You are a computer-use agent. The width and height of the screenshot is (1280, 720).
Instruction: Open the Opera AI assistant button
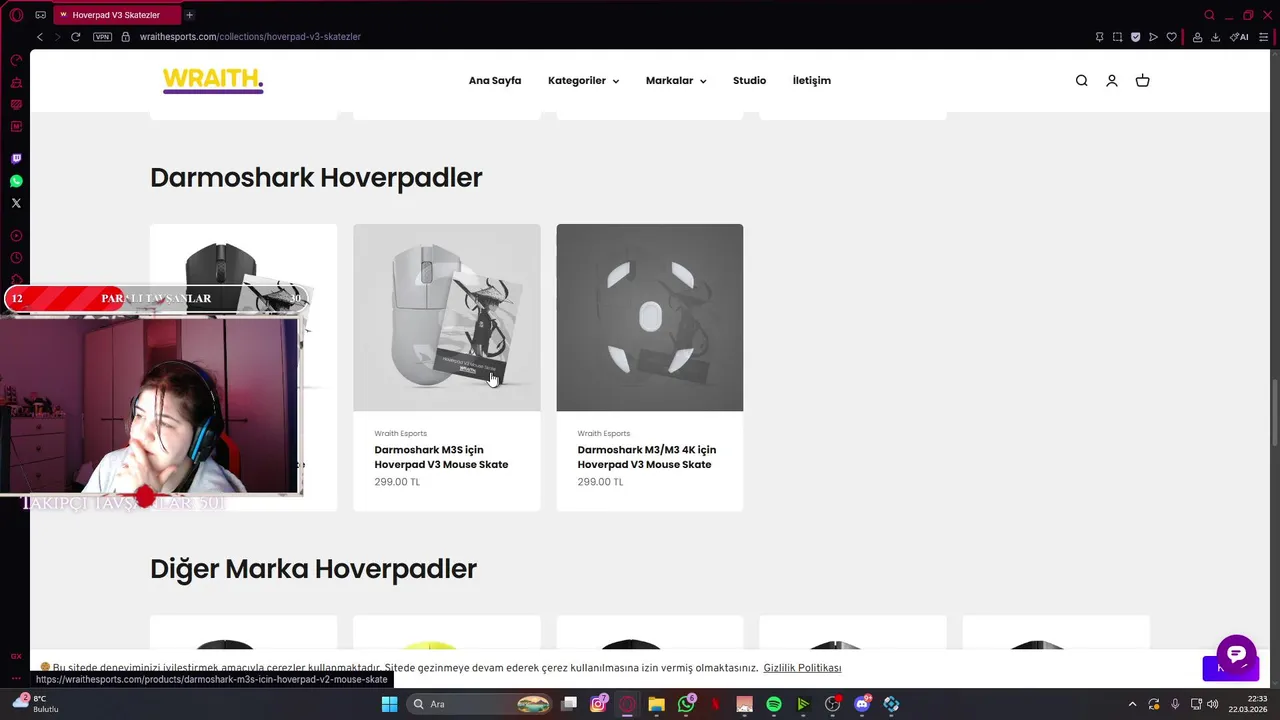1239,37
